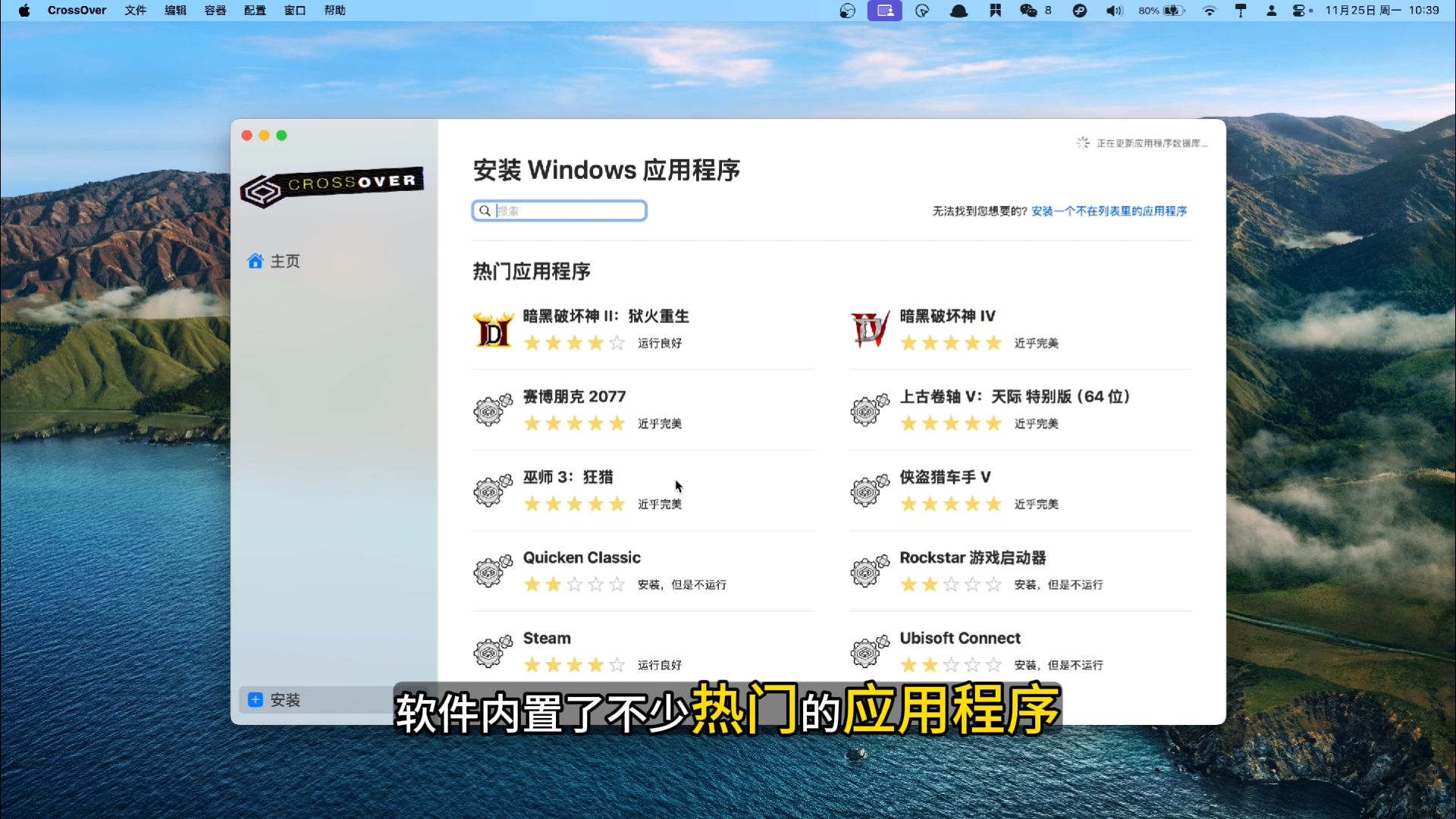Click the gear icon beside 侠盗猎车手 V
This screenshot has width=1456, height=819.
point(870,491)
